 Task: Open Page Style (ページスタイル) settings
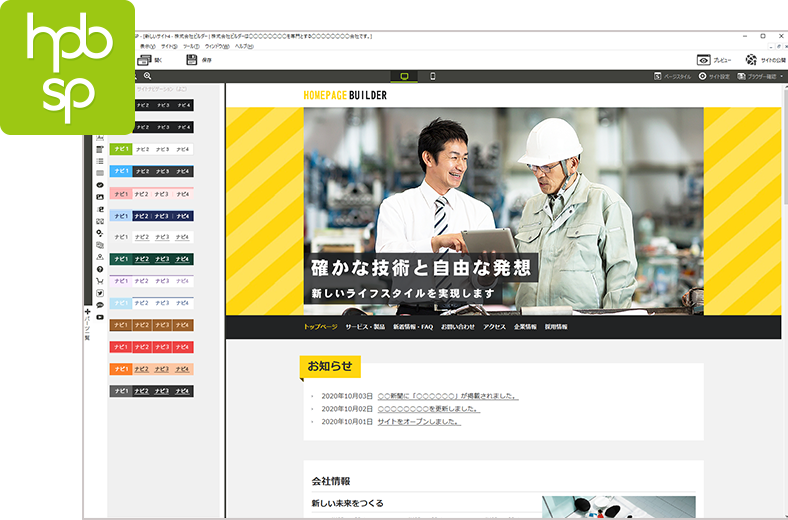tap(672, 76)
